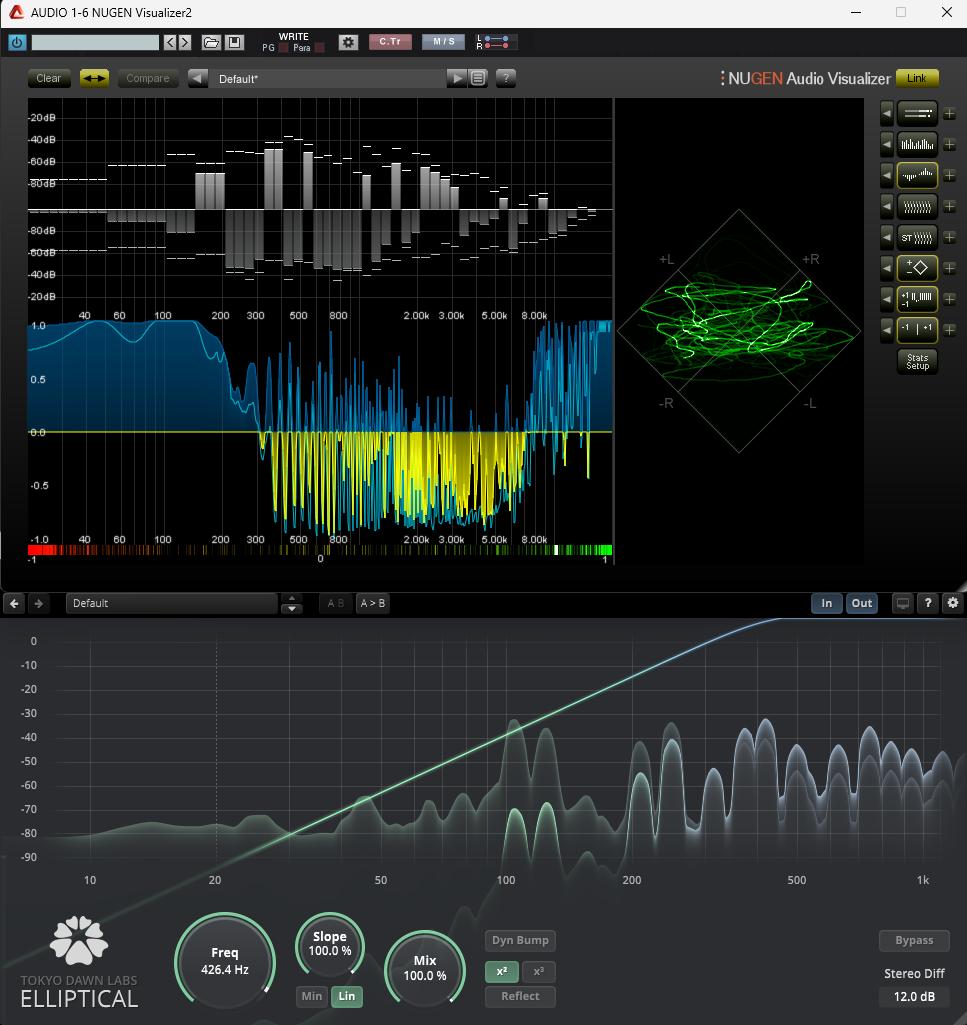This screenshot has height=1025, width=967.
Task: Enable the PG write checkbox
Action: coord(284,48)
